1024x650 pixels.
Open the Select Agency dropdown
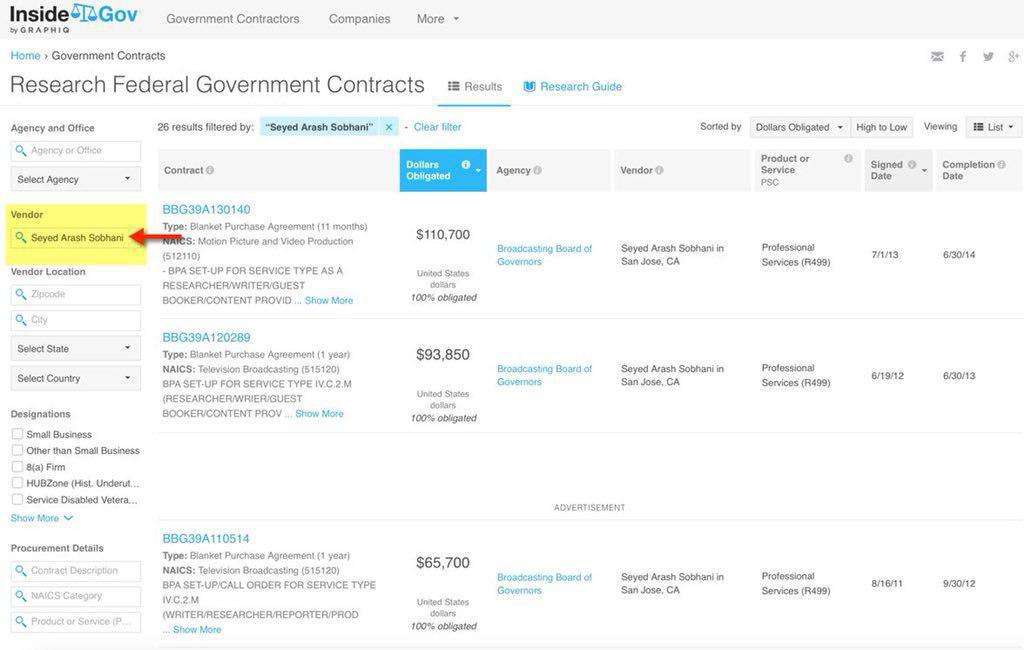tap(75, 179)
